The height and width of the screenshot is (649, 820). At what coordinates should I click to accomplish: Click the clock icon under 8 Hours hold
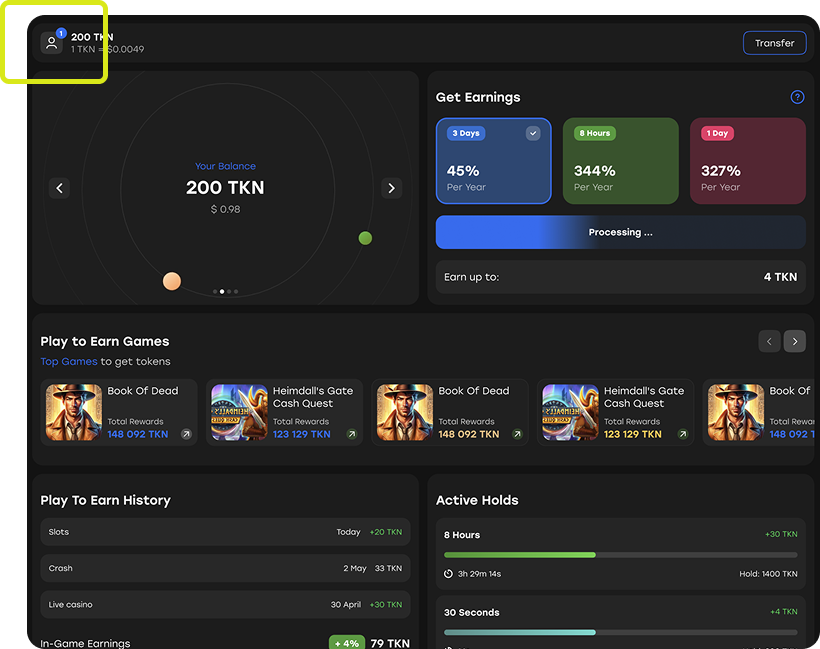pos(449,574)
